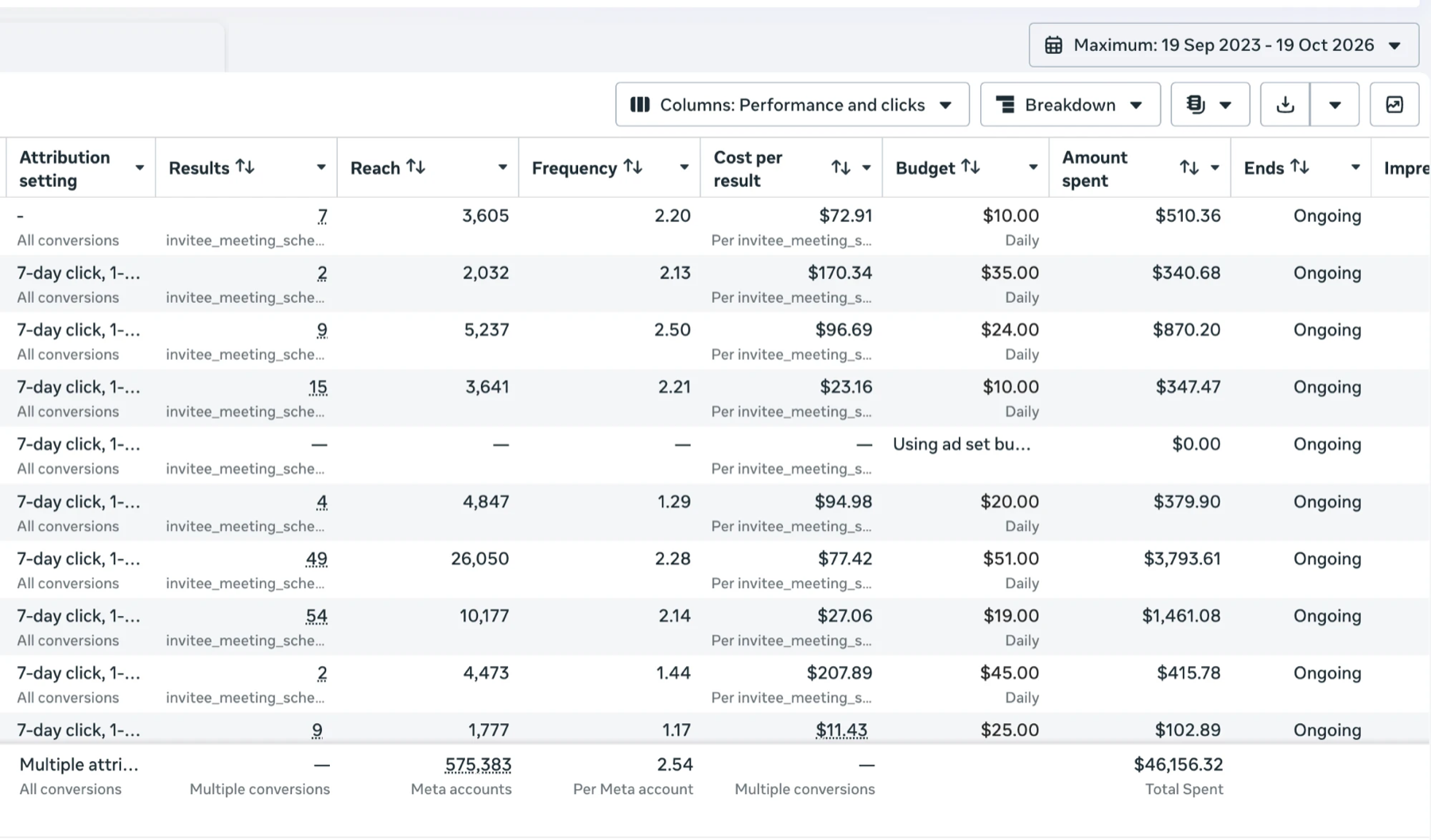
Task: Click the budget cell 'Using ad set bu…'
Action: tap(962, 444)
